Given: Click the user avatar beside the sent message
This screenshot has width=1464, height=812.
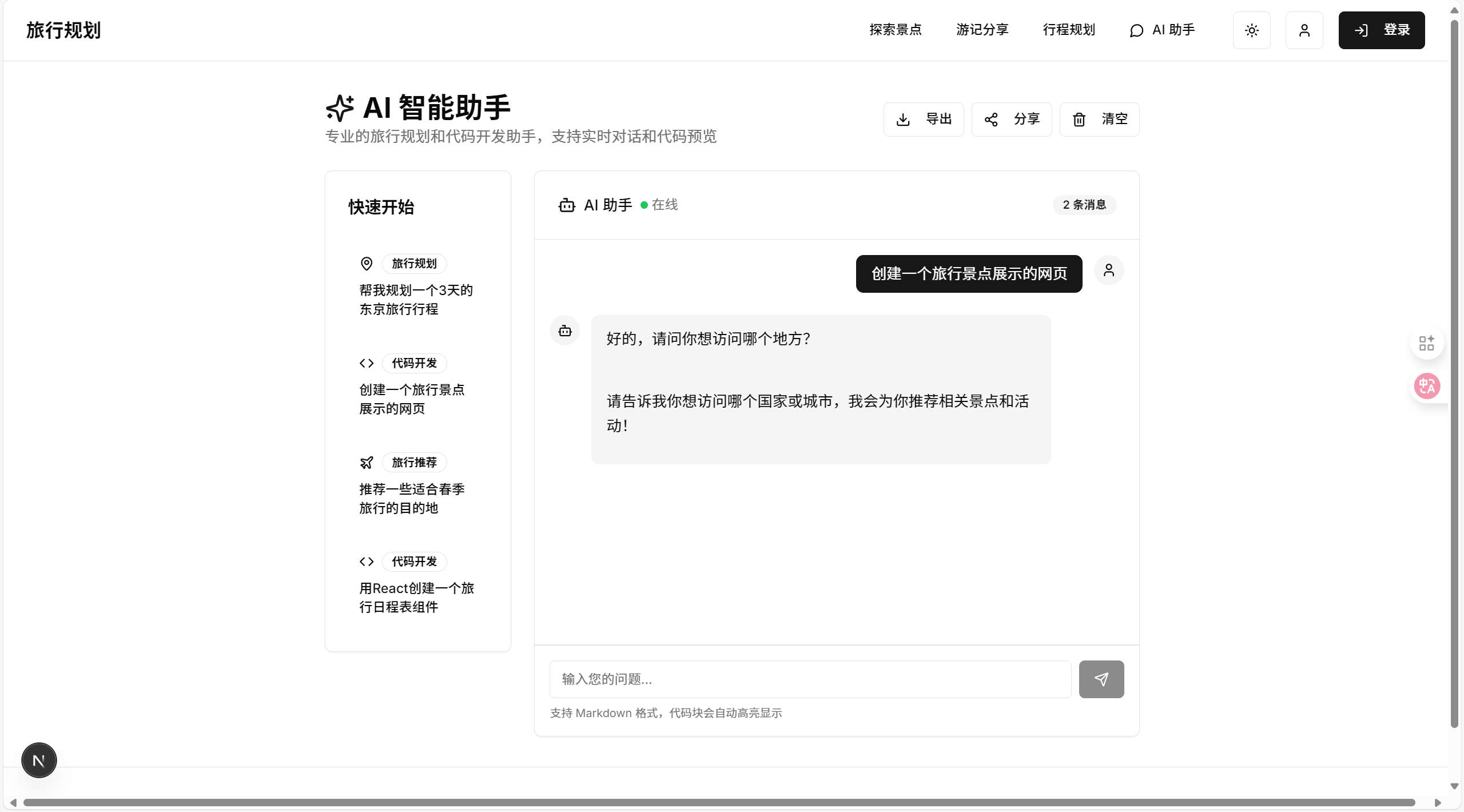Looking at the screenshot, I should pos(1108,270).
